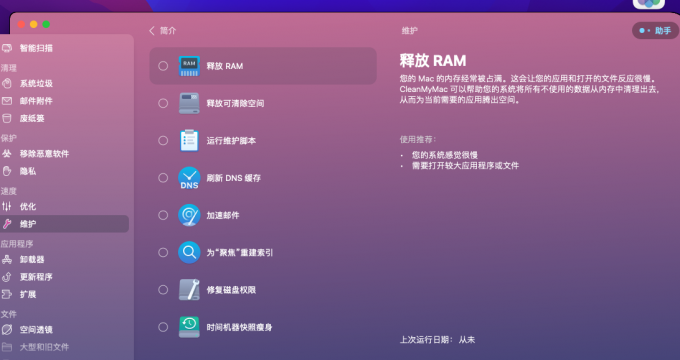Select 为"聚焦"重建索引 radio button

pos(163,252)
